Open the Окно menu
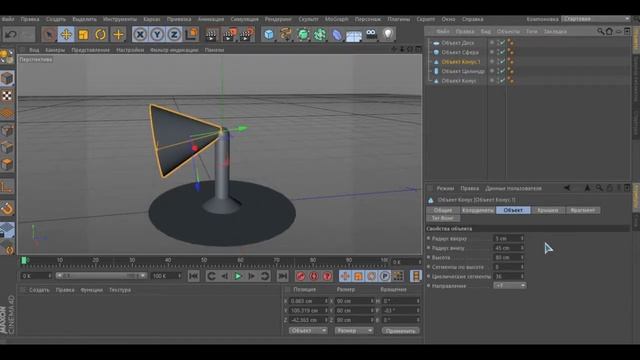Viewport: 640px width, 360px height. 448,19
